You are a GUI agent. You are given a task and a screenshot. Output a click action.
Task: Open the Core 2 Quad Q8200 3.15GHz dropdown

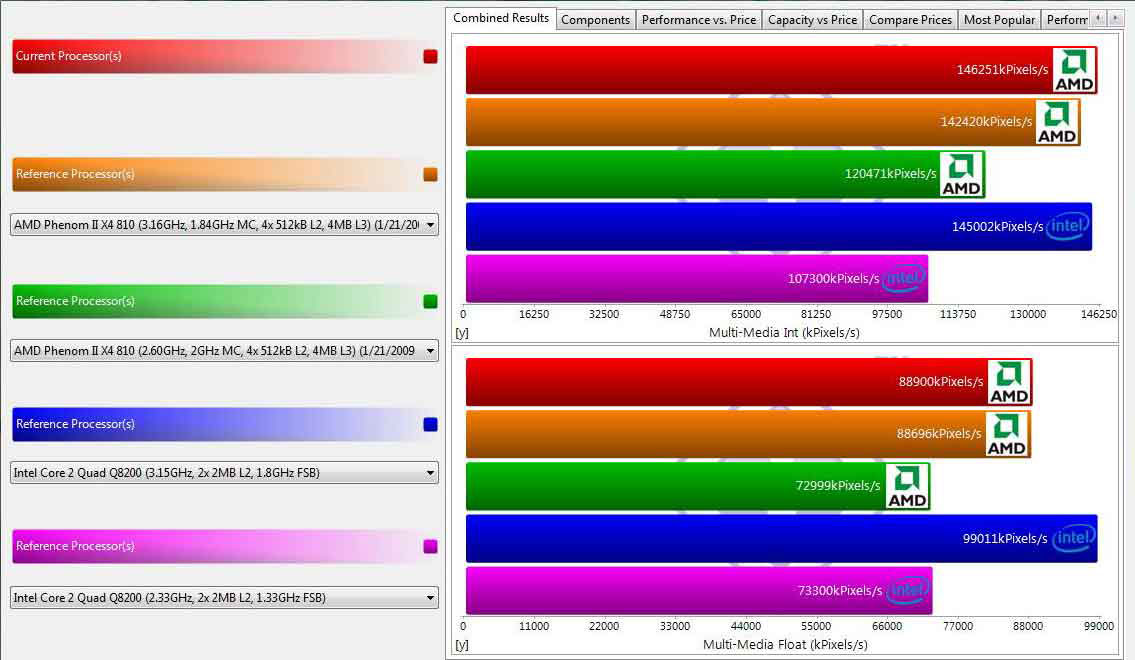[224, 473]
